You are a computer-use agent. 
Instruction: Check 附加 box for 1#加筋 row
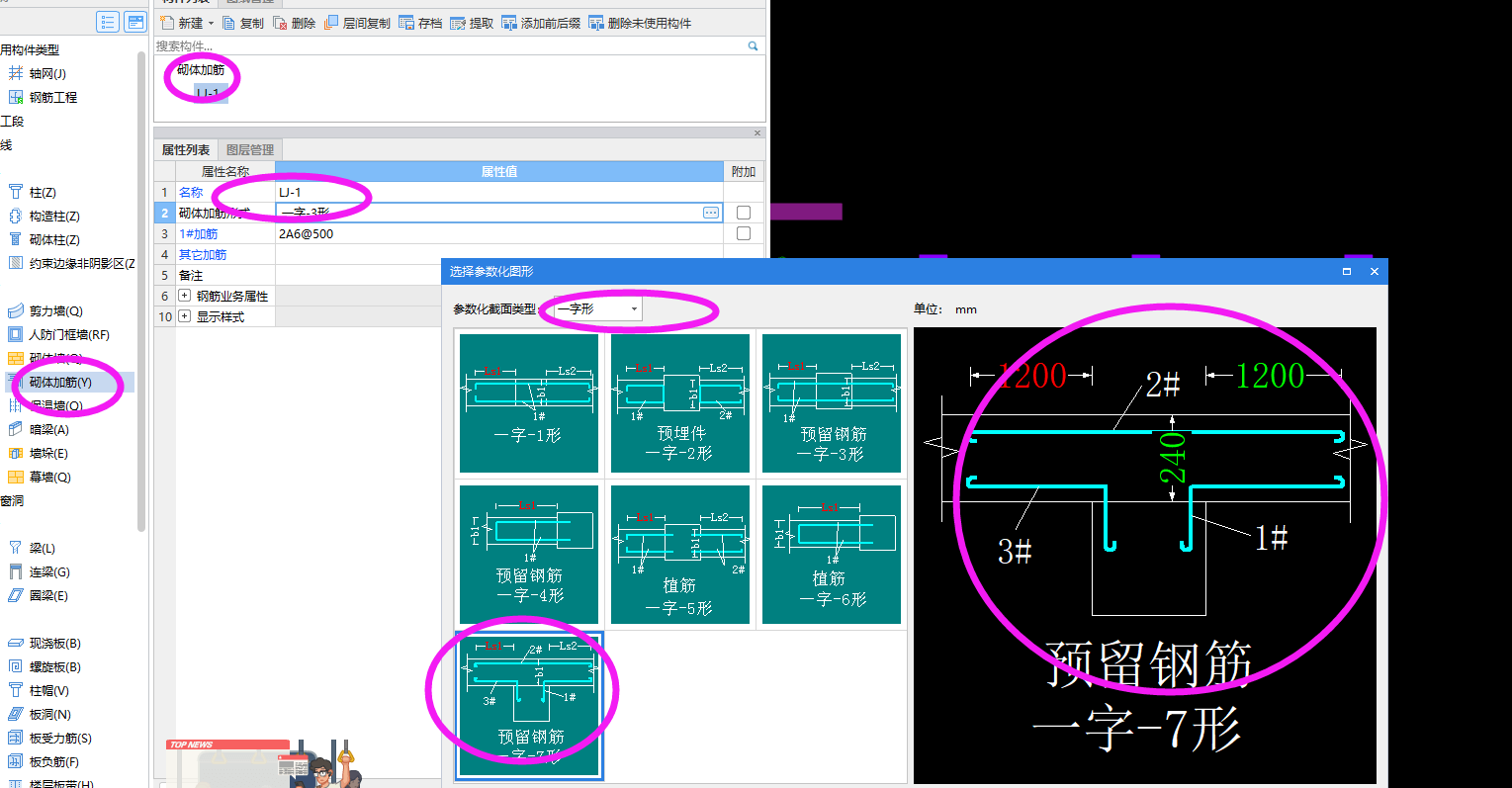coord(744,233)
